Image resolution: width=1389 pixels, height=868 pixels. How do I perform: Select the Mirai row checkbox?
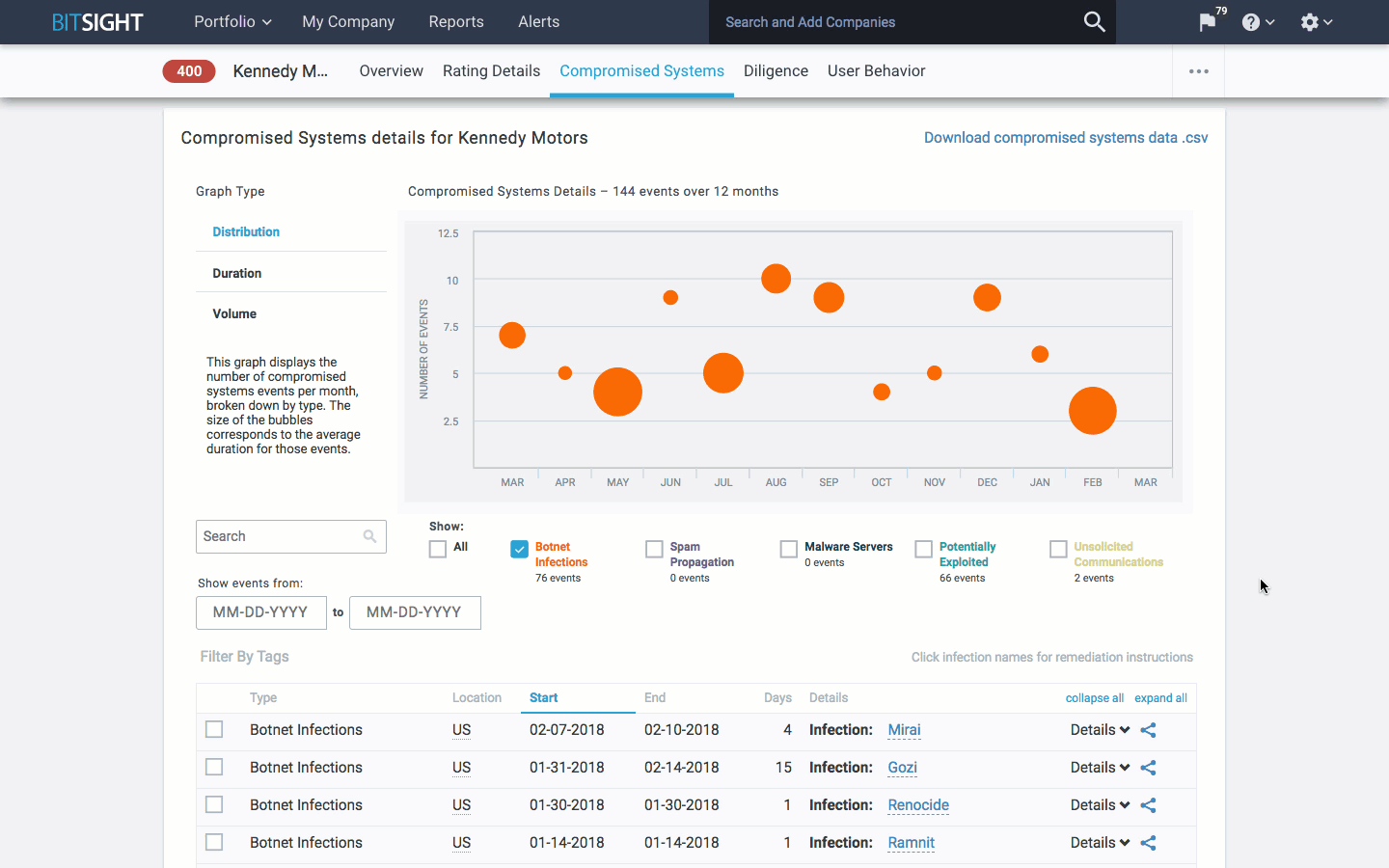[214, 729]
